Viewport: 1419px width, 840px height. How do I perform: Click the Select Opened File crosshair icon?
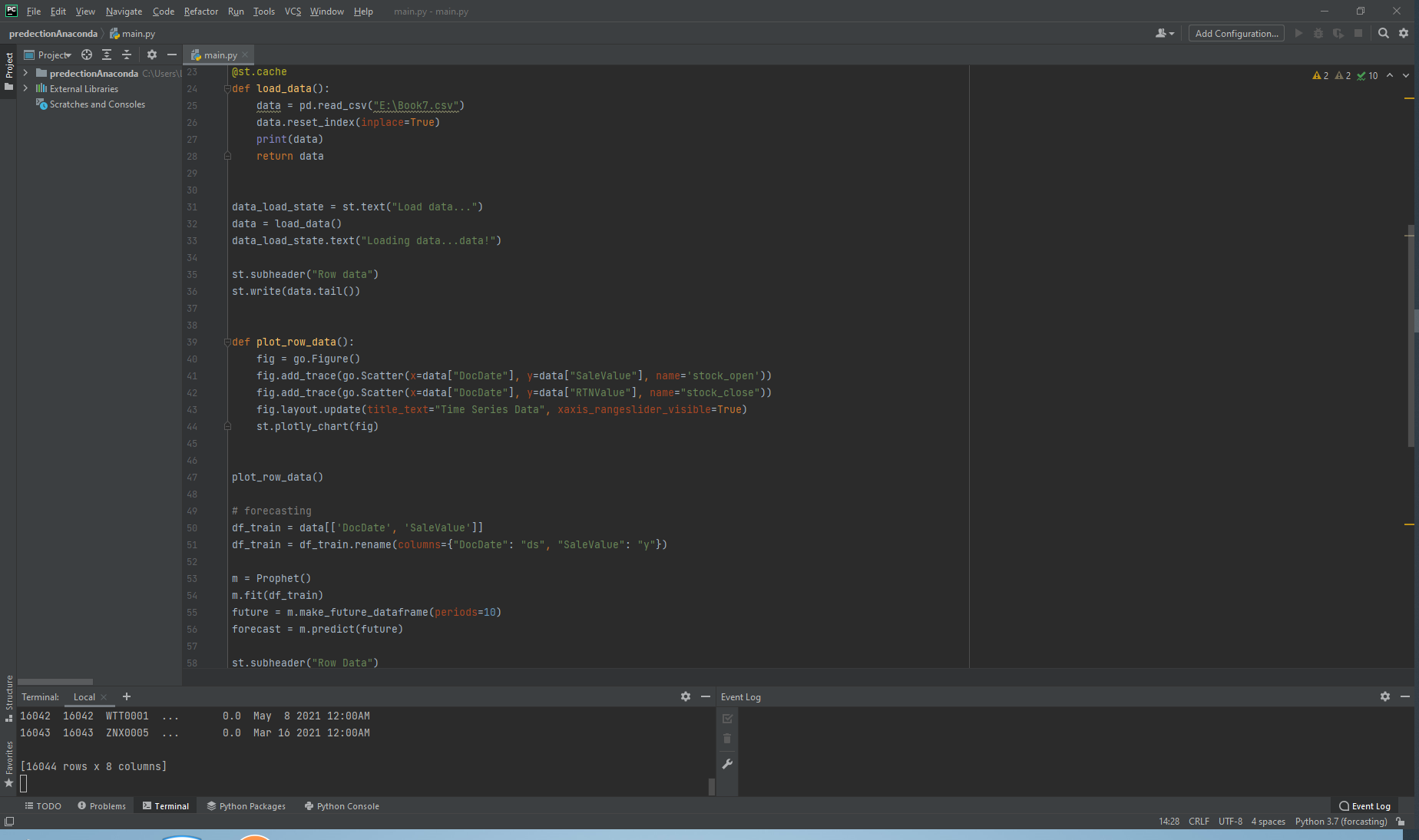86,55
